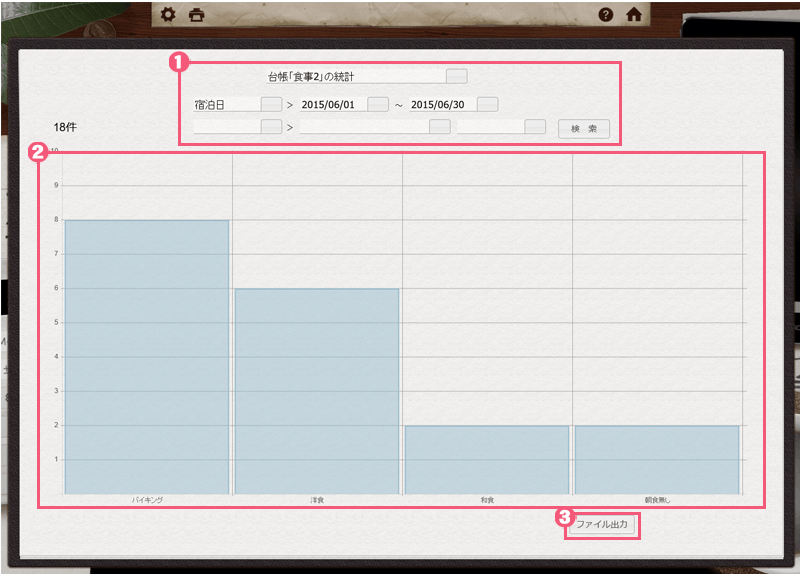Click the ファイル出力 button
This screenshot has width=800, height=574.
pyautogui.click(x=601, y=525)
